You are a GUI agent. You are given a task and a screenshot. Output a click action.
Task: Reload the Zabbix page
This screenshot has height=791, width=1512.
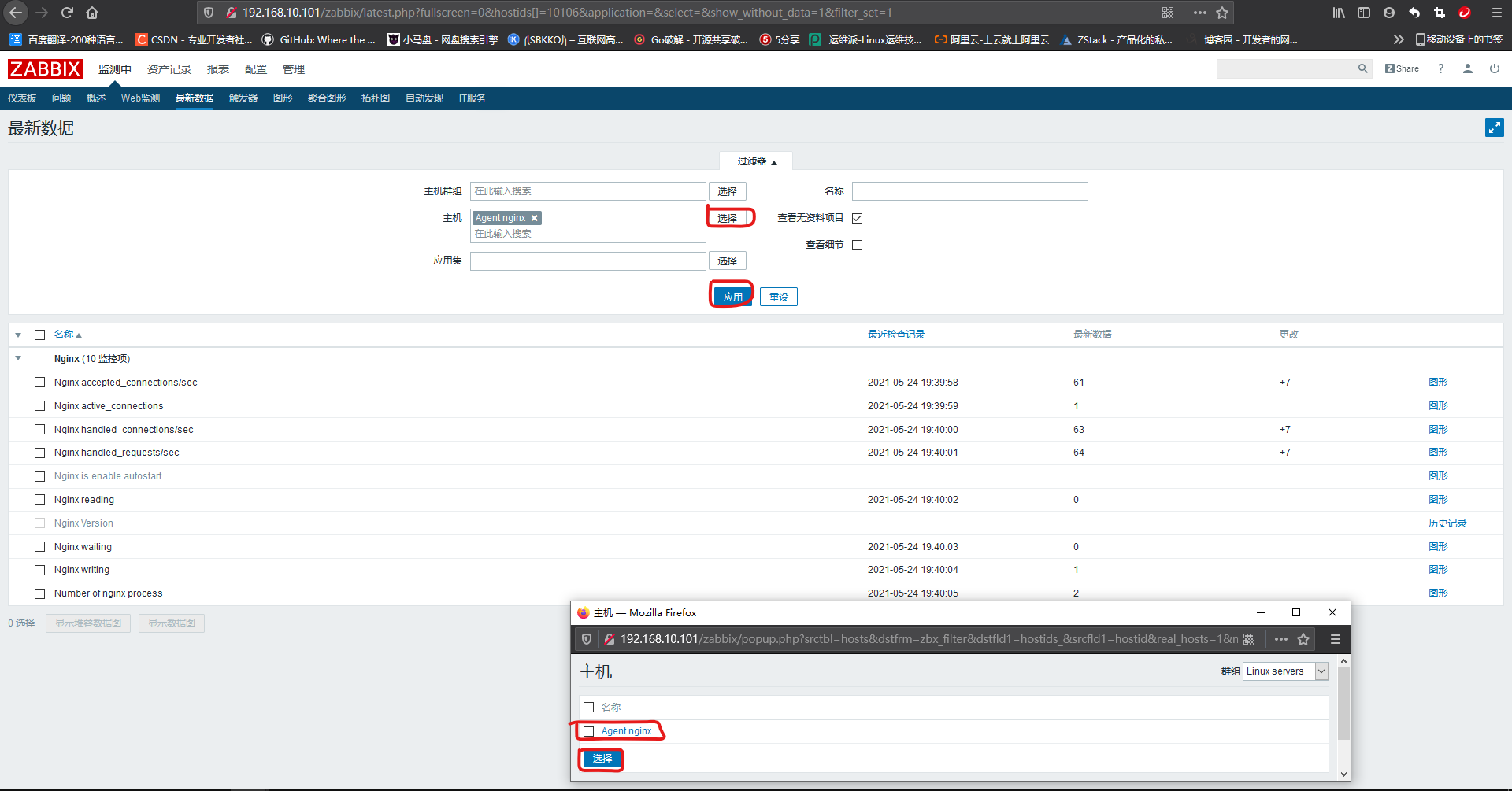[67, 13]
